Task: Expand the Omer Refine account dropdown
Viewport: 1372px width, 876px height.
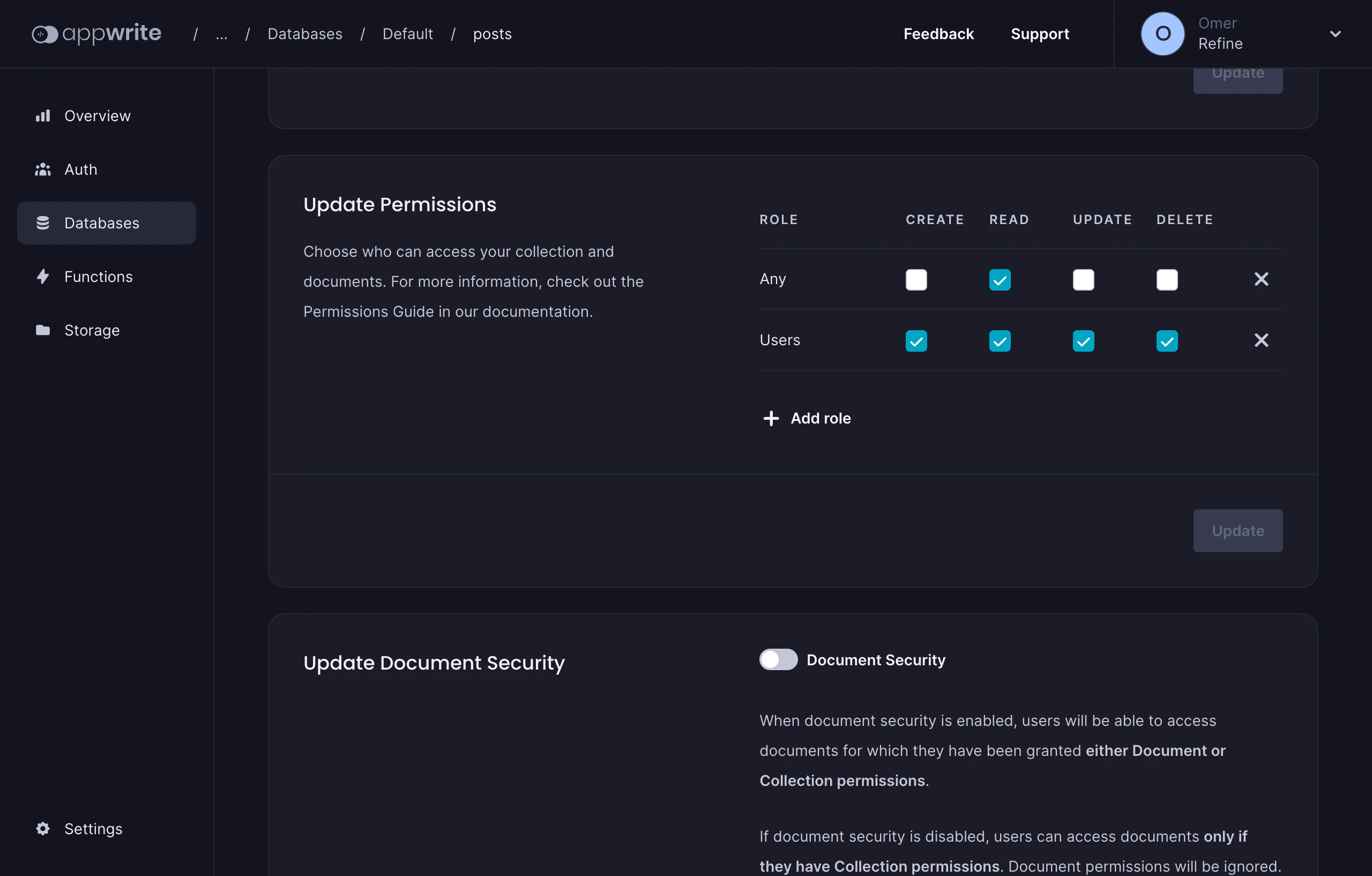Action: coord(1335,34)
